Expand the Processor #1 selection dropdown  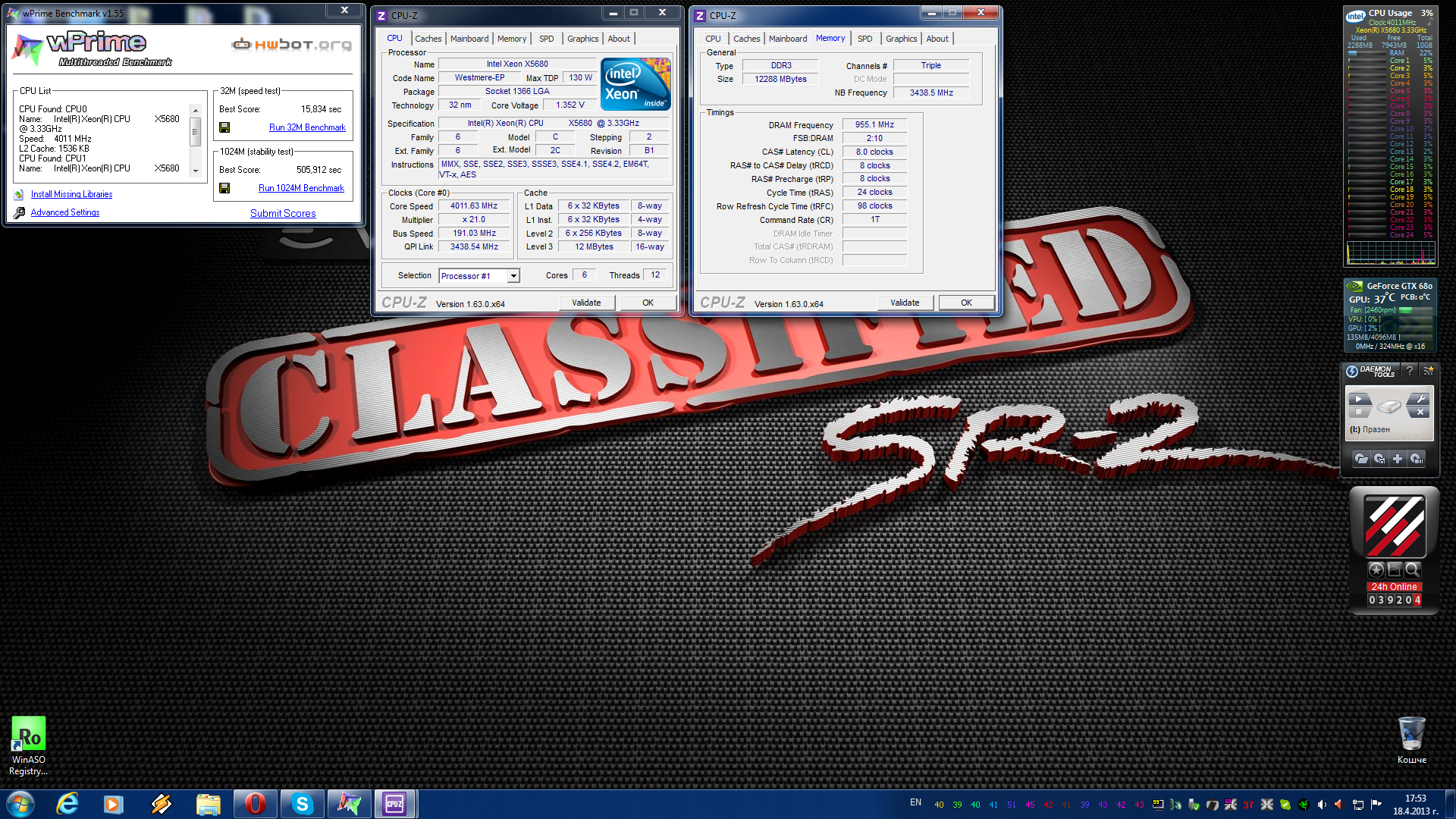pyautogui.click(x=513, y=276)
